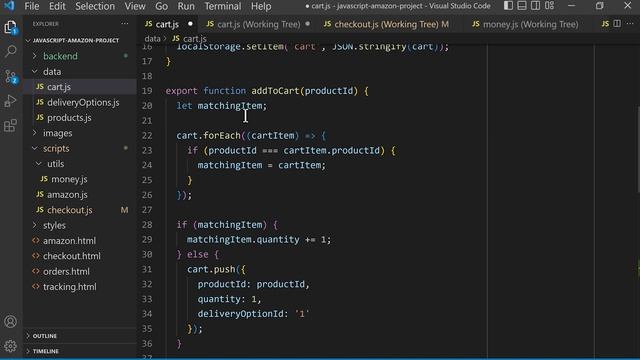Open deliveryOptions.js in the explorer
The image size is (640, 360).
click(x=80, y=102)
